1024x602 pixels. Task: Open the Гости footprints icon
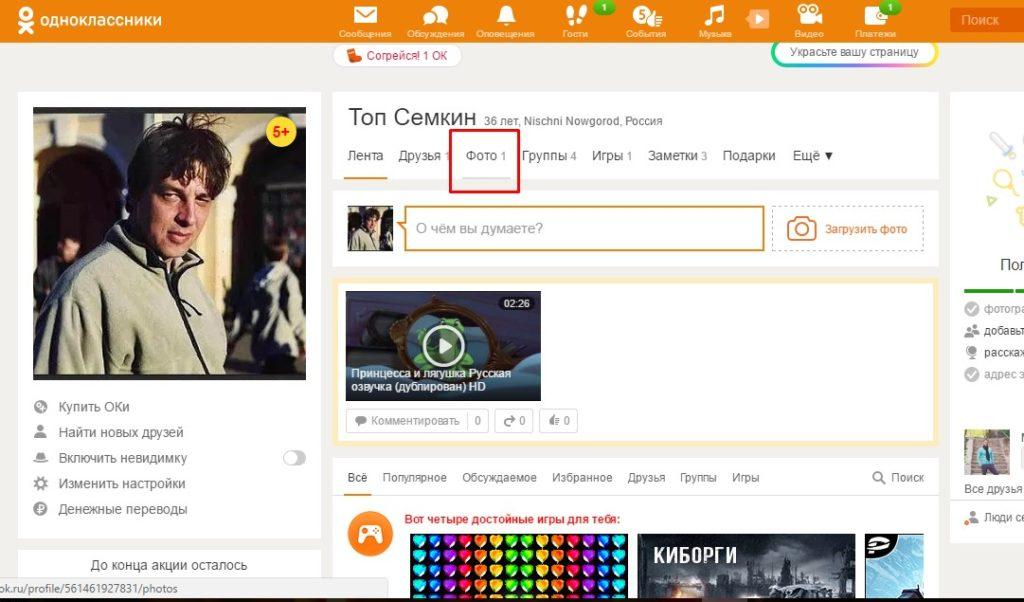click(x=575, y=16)
